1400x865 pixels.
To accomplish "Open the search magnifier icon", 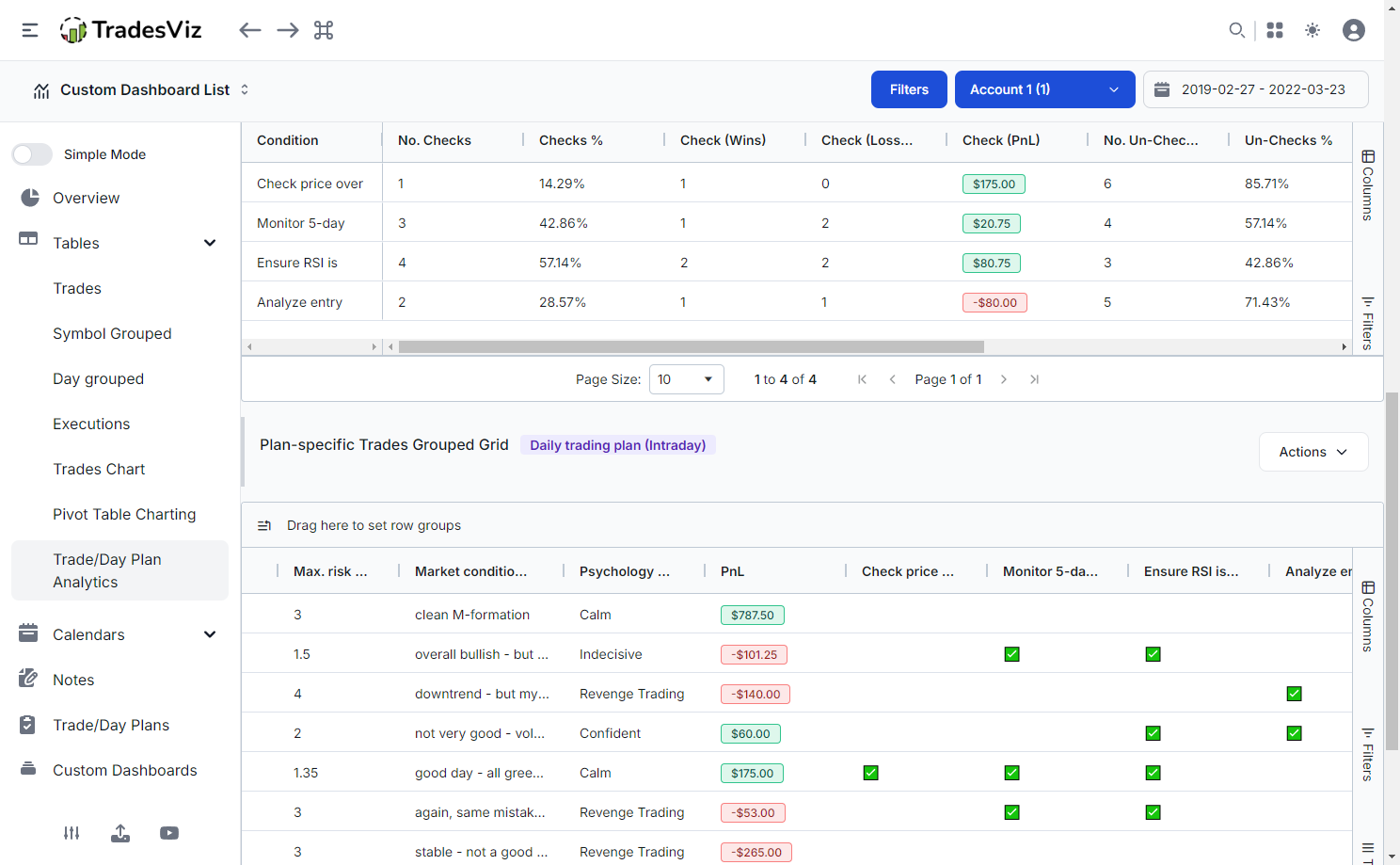I will click(1236, 30).
